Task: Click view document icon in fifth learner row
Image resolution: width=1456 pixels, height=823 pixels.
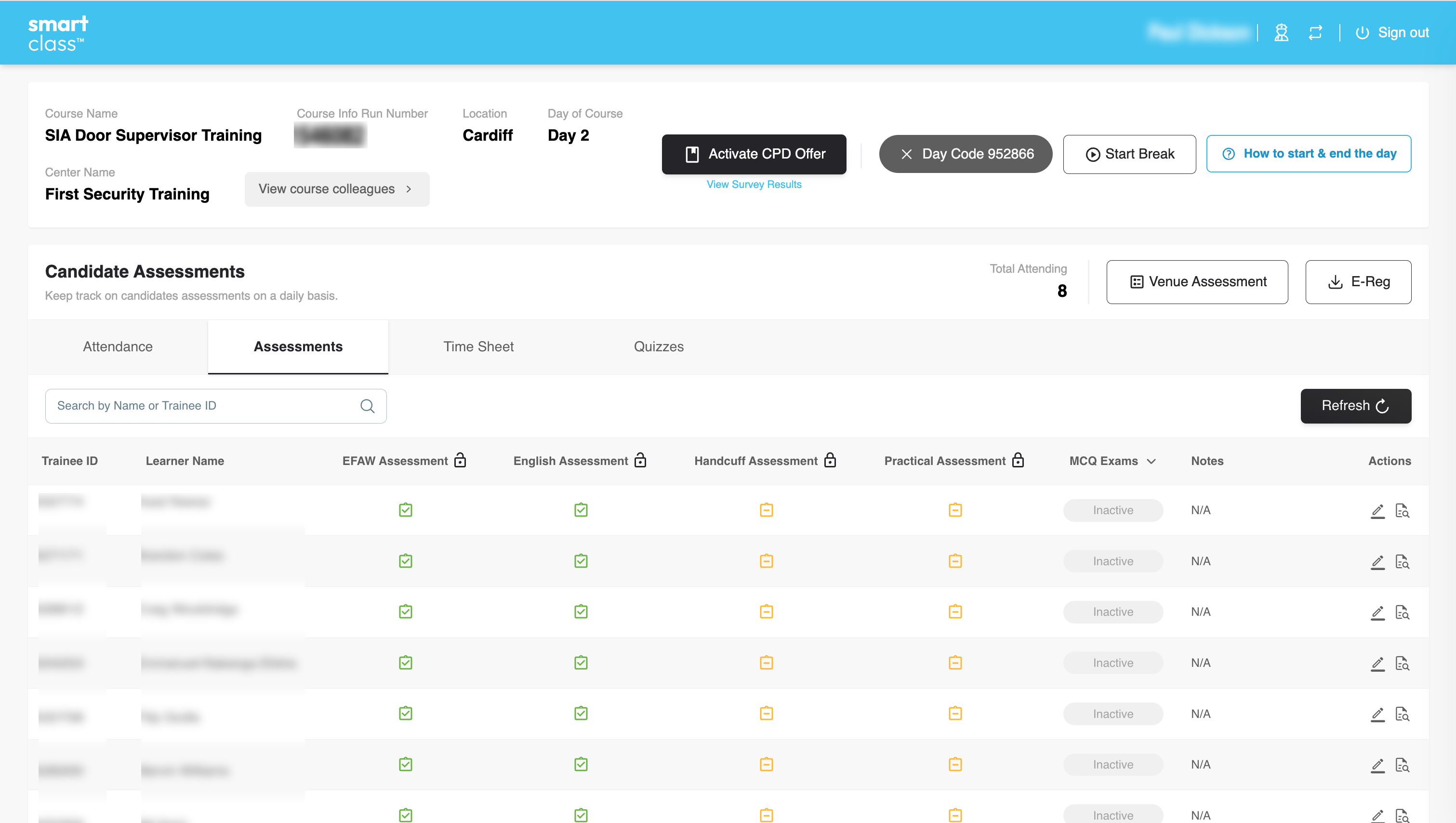Action: coord(1403,714)
